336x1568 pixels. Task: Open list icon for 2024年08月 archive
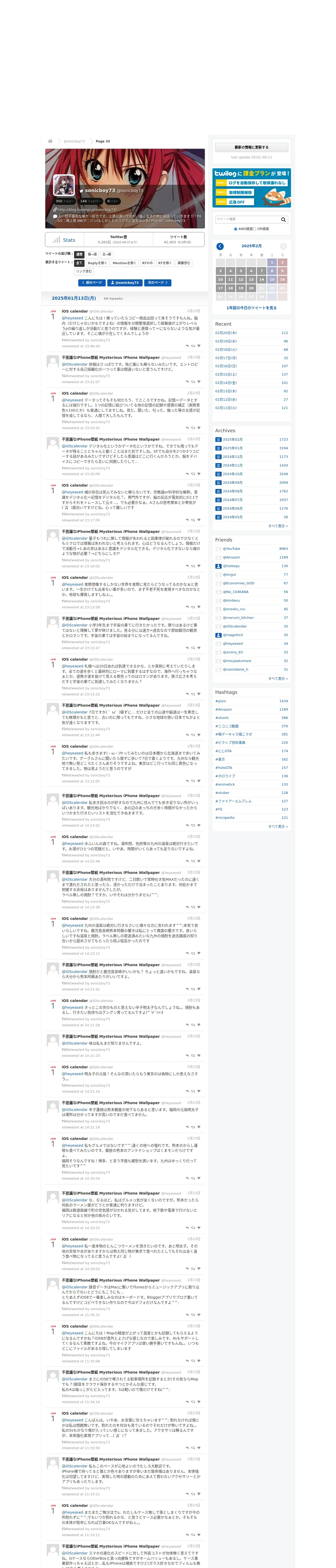point(218,491)
